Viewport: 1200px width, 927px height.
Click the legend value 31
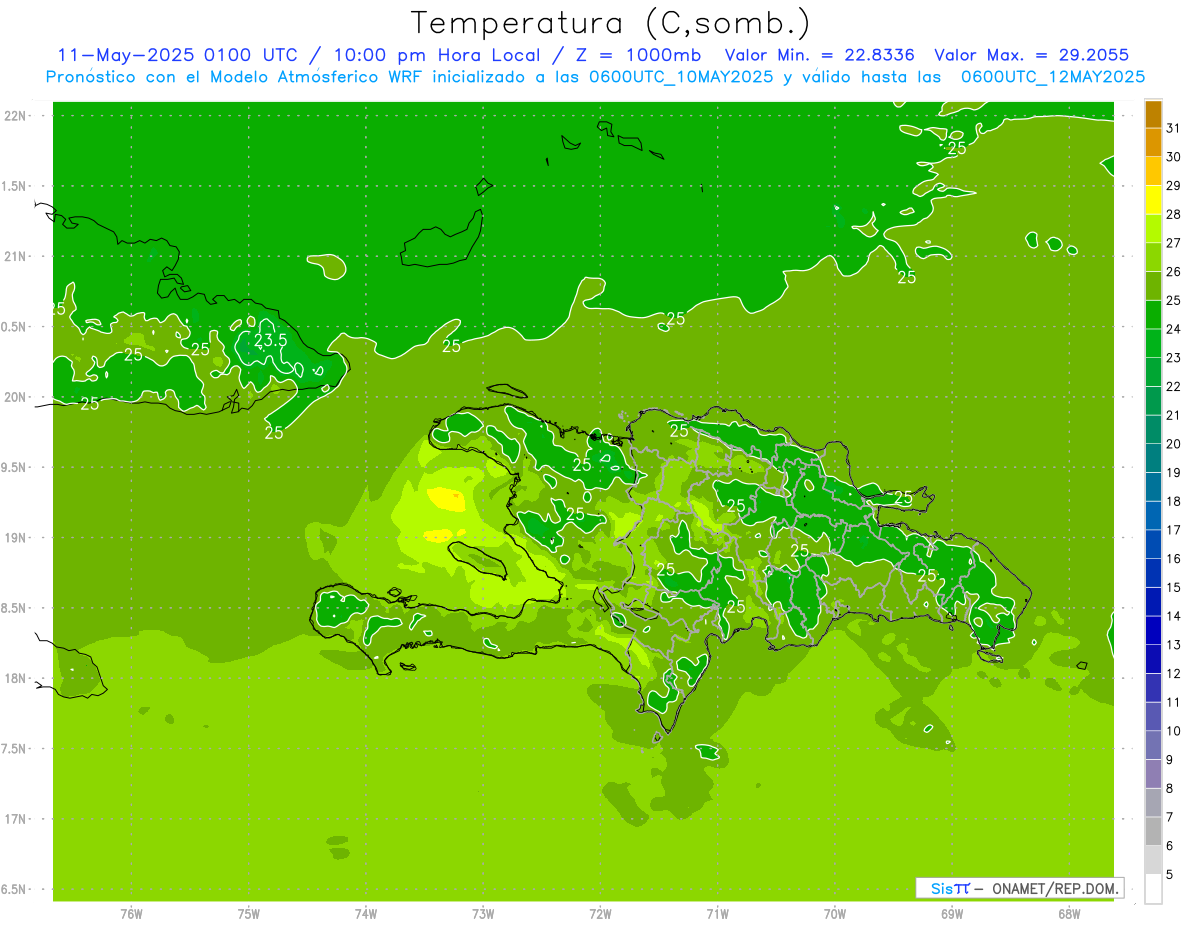coord(1173,128)
